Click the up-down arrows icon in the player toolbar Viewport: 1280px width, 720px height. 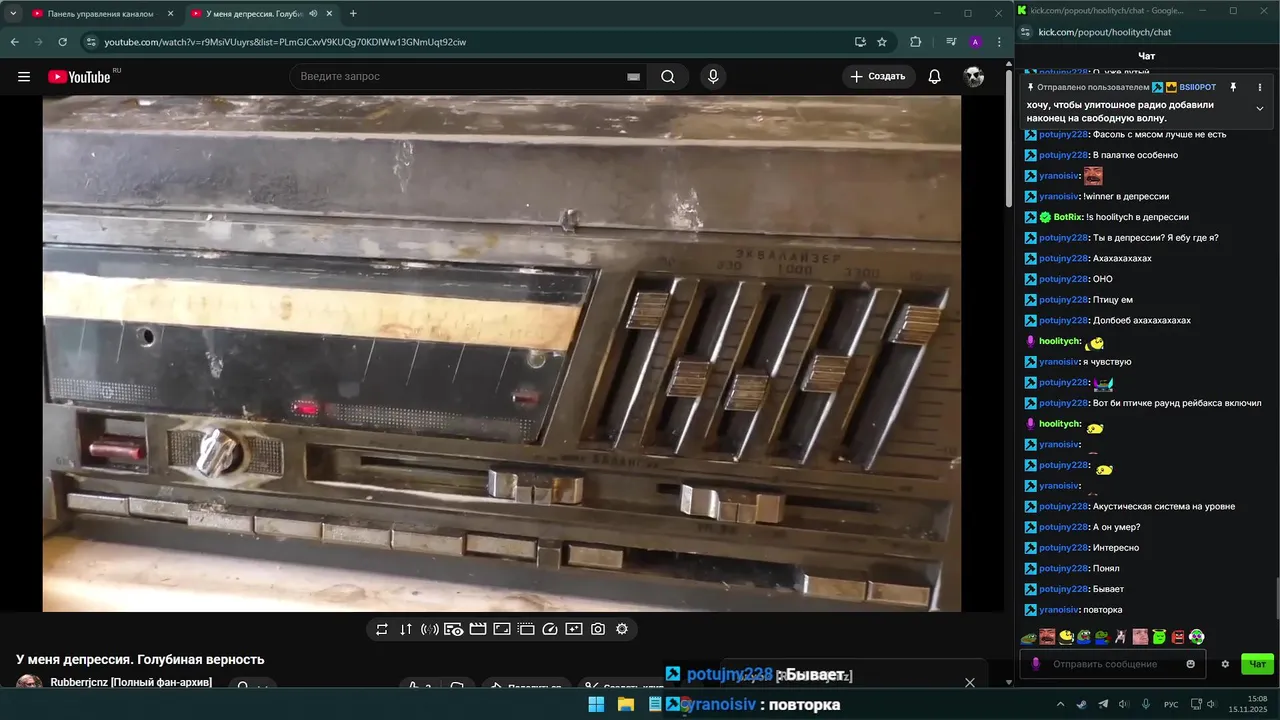coord(406,629)
